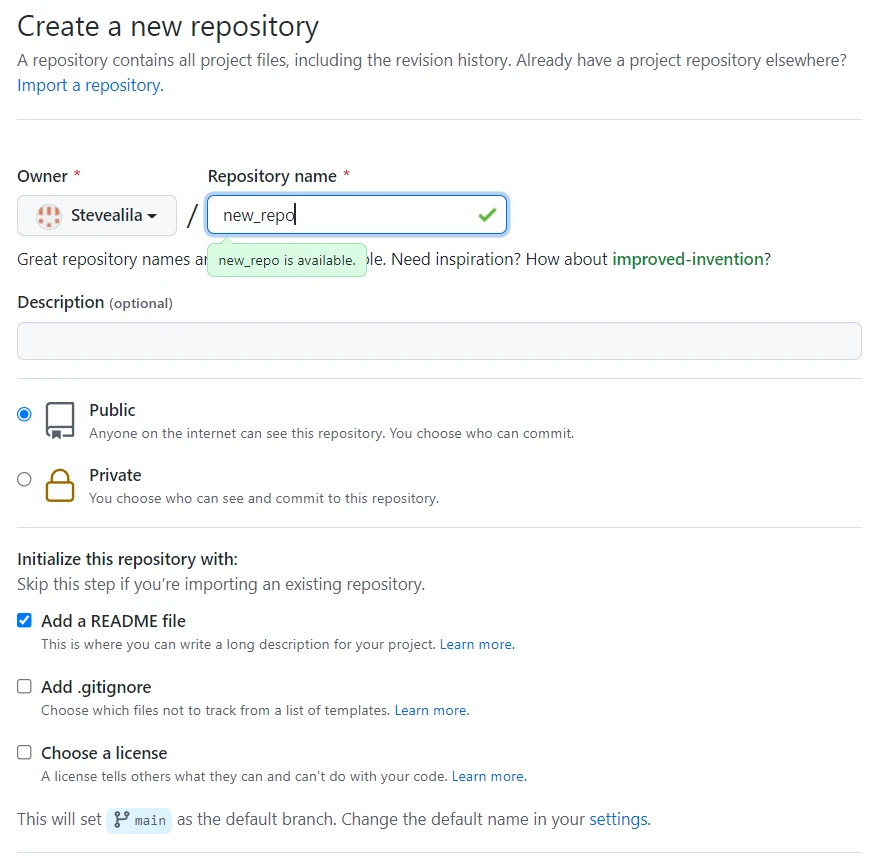This screenshot has width=889, height=857.
Task: Enable Add .gitignore
Action: [x=24, y=686]
